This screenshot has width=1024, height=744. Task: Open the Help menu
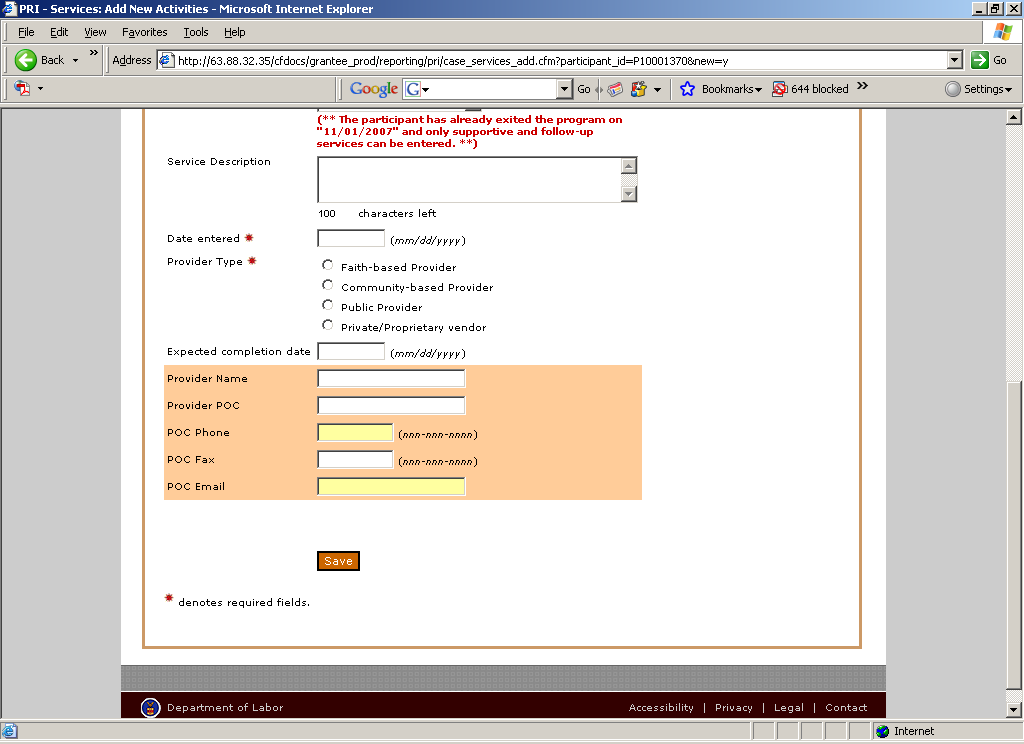(234, 32)
